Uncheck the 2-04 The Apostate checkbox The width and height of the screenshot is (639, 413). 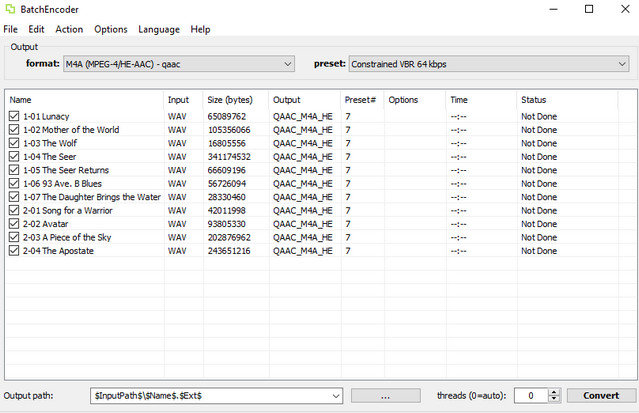pyautogui.click(x=14, y=251)
